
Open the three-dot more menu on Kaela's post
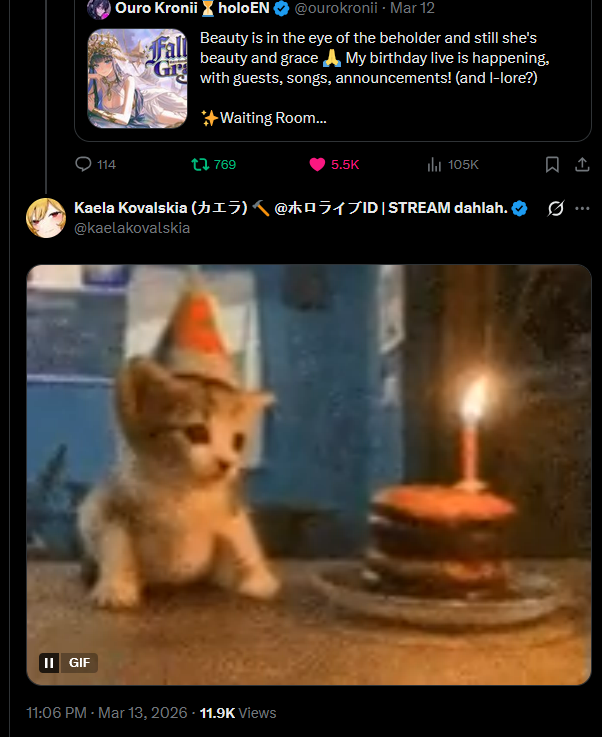tap(582, 208)
